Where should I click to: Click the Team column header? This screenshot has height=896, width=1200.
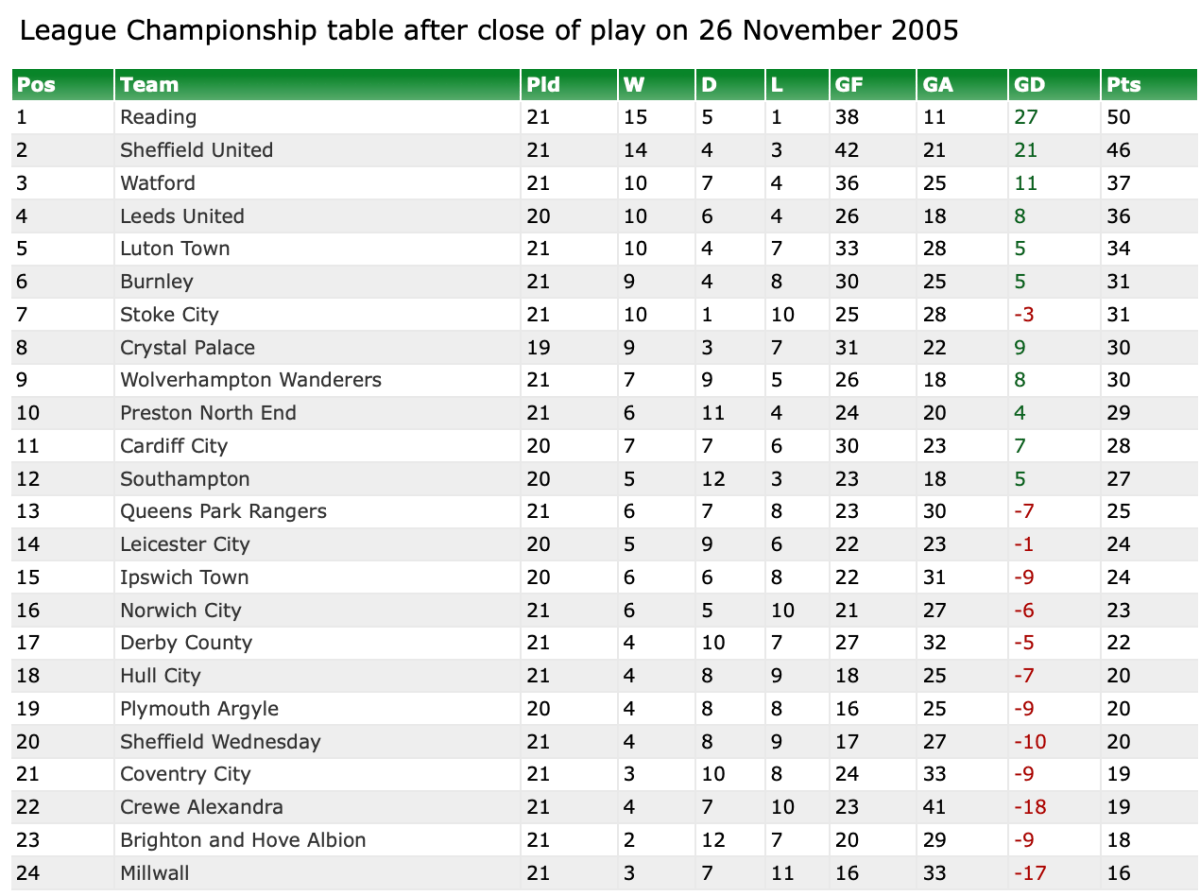coord(149,85)
